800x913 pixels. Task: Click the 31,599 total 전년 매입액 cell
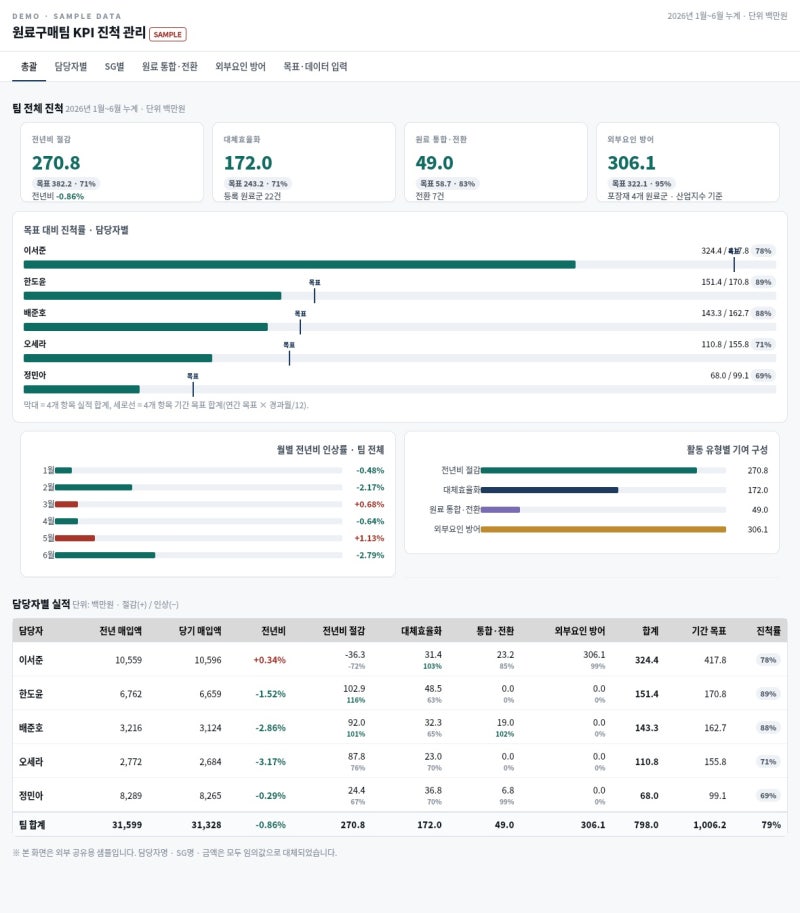pyautogui.click(x=127, y=825)
